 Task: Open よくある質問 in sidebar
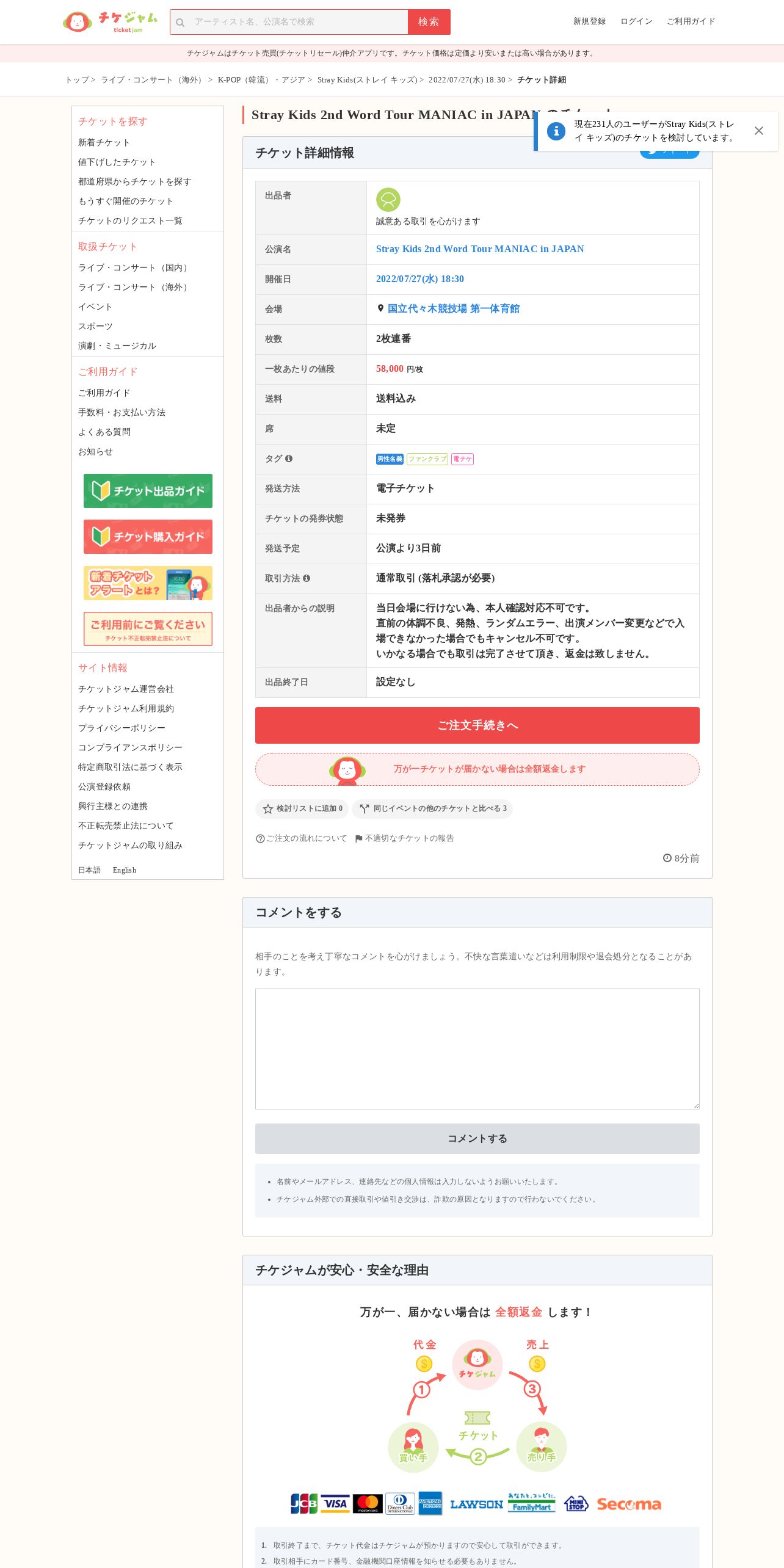pyautogui.click(x=104, y=432)
